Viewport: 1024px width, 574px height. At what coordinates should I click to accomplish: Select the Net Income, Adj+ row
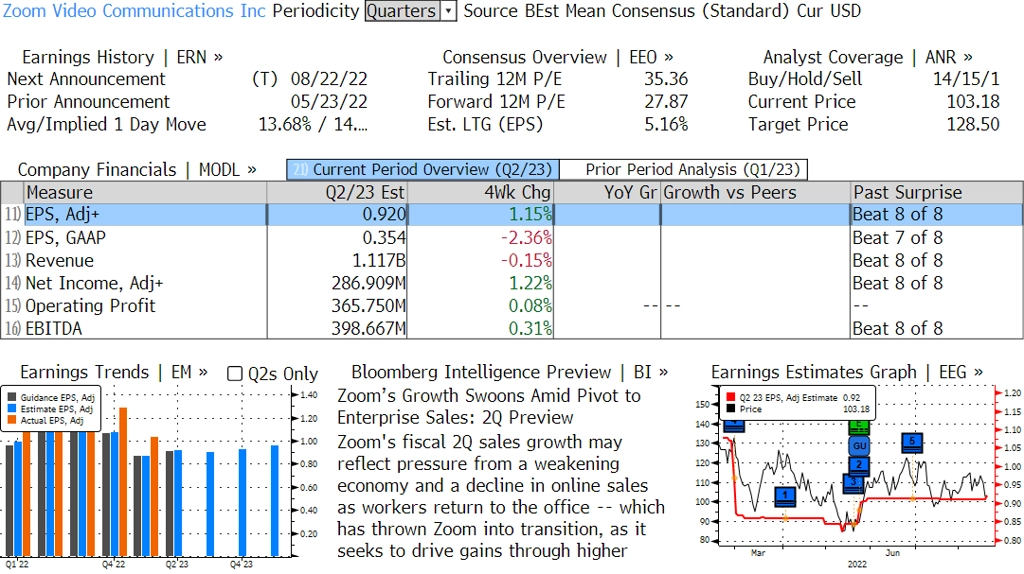click(x=512, y=283)
